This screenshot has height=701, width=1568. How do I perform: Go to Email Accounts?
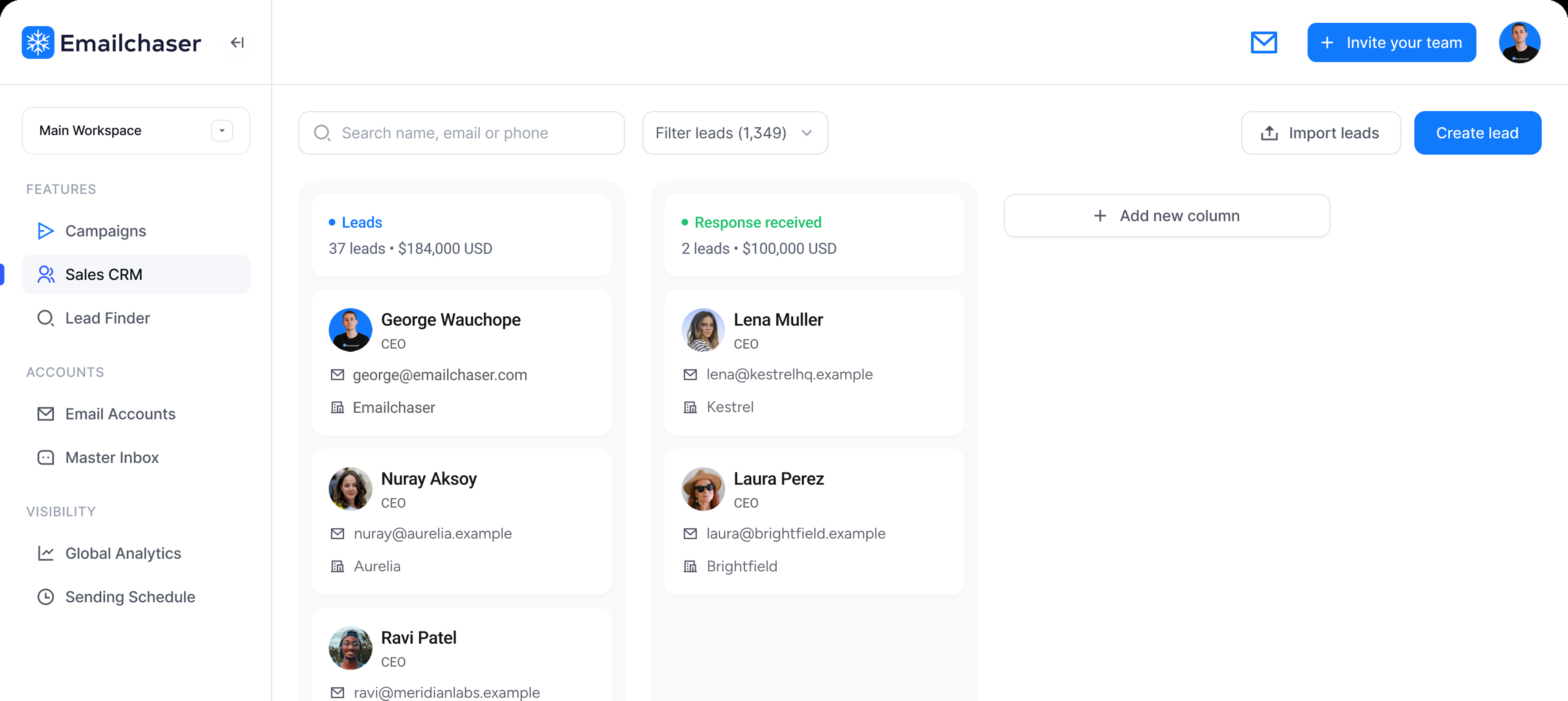pyautogui.click(x=136, y=414)
